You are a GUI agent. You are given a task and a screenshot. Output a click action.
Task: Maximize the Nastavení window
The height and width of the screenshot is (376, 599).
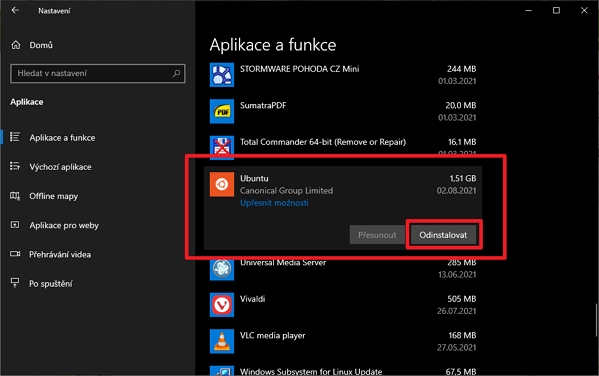(556, 10)
